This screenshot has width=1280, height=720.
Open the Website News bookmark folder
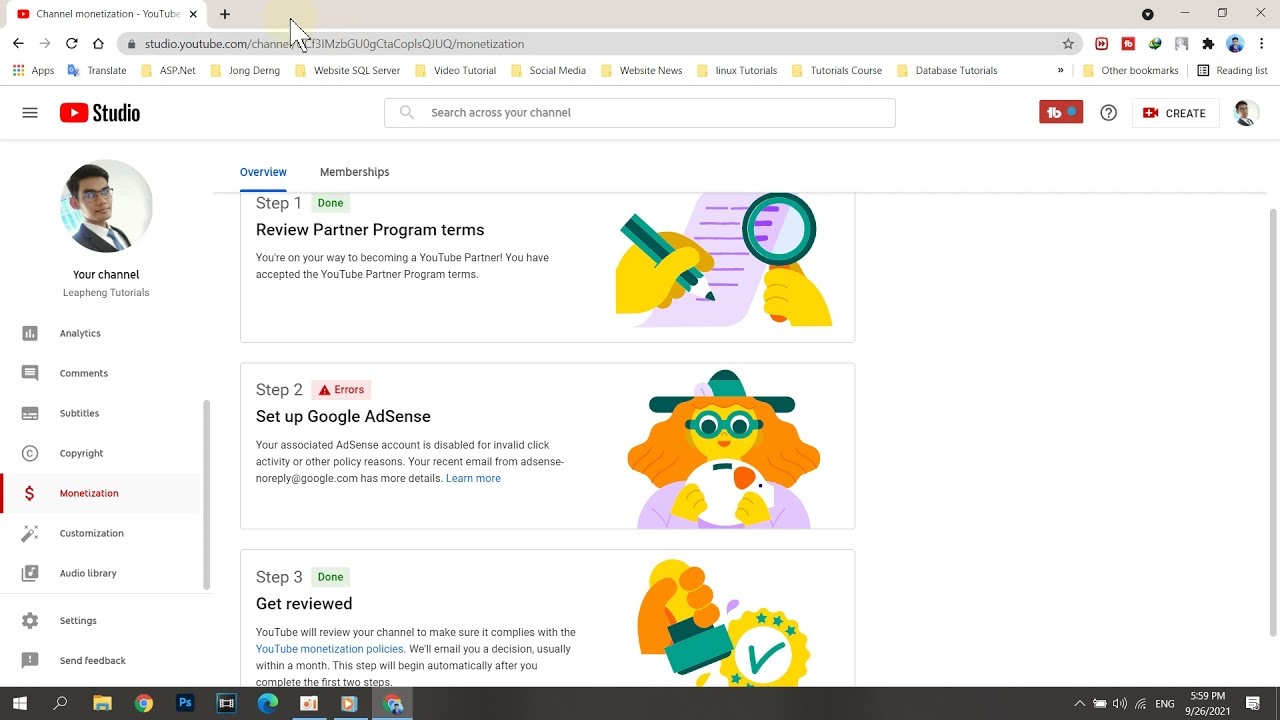pos(641,71)
